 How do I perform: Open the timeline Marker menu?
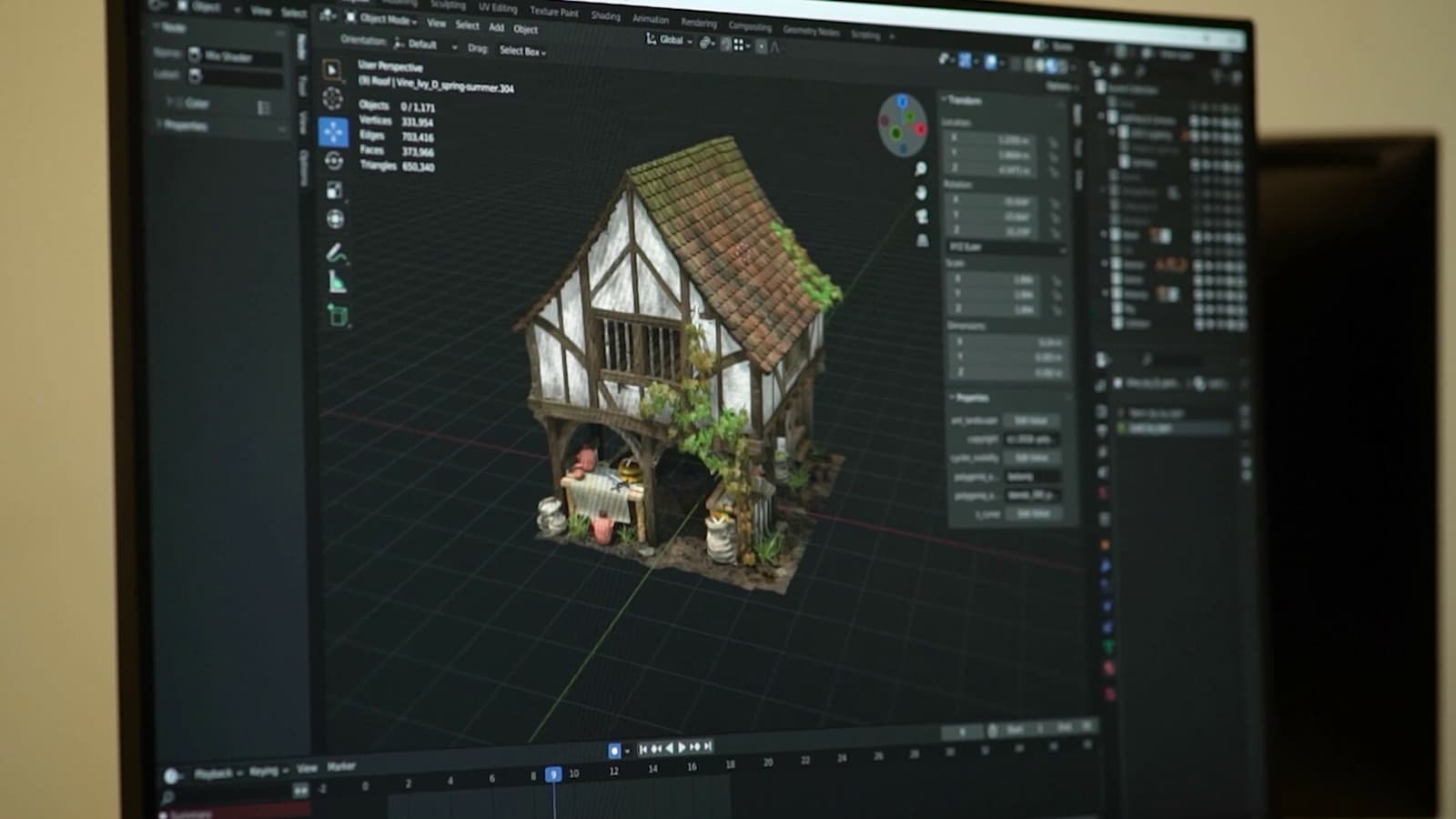tap(341, 766)
